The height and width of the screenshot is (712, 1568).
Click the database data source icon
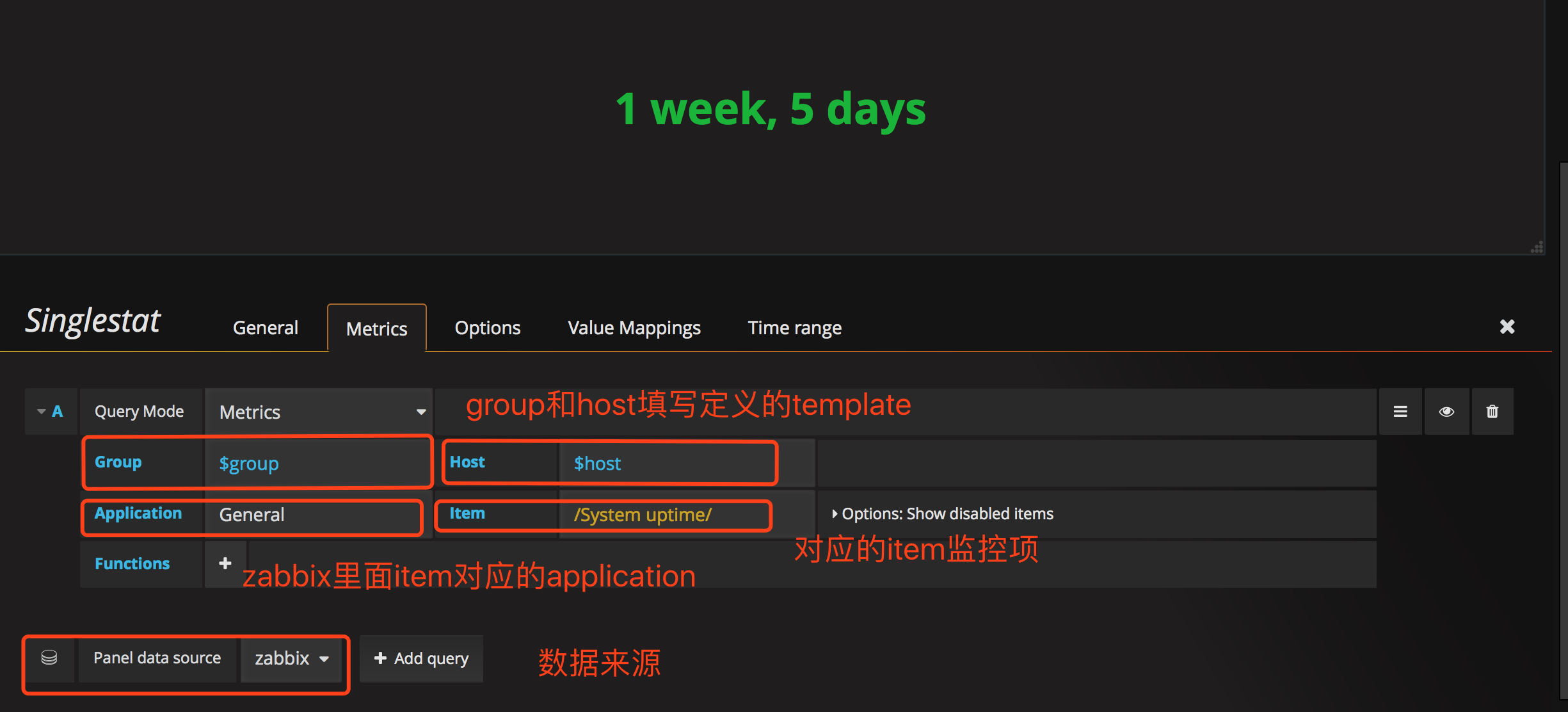pos(49,658)
